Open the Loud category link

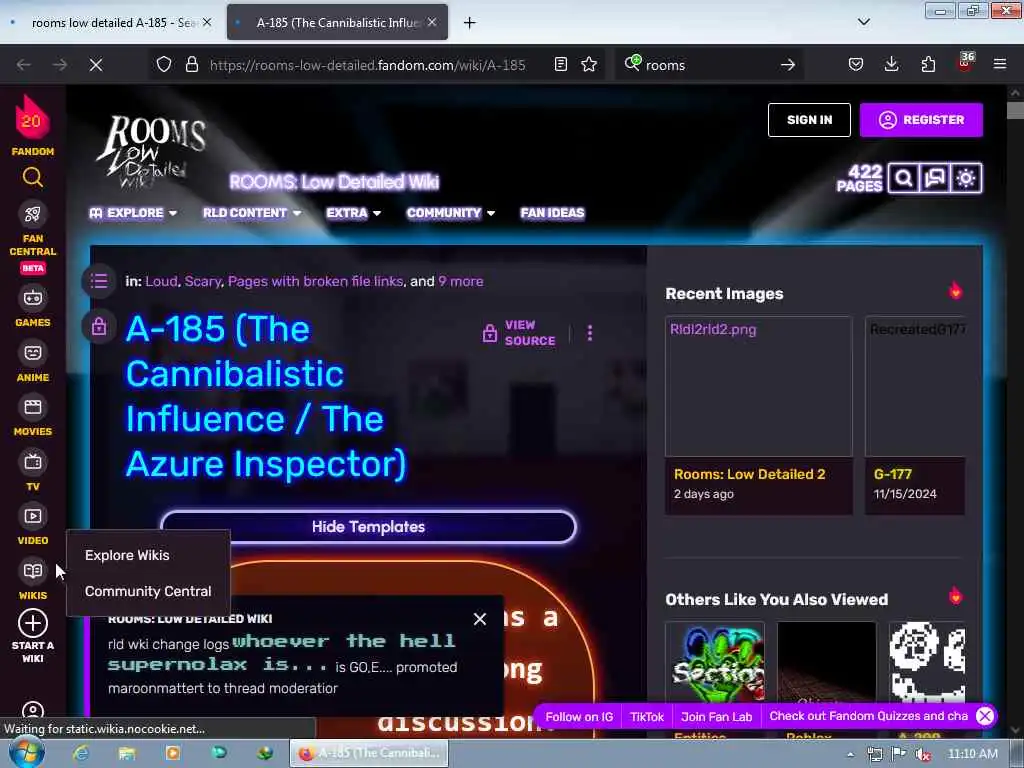coord(161,281)
